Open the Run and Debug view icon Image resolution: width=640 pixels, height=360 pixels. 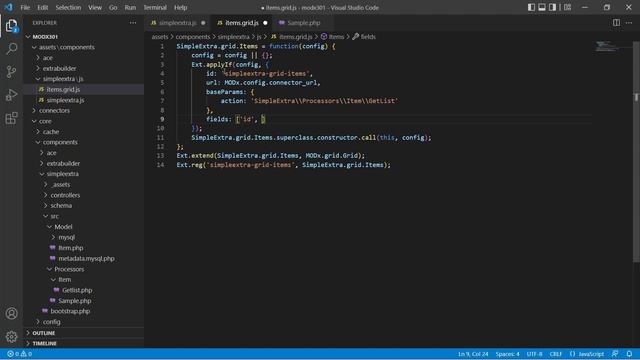11,95
